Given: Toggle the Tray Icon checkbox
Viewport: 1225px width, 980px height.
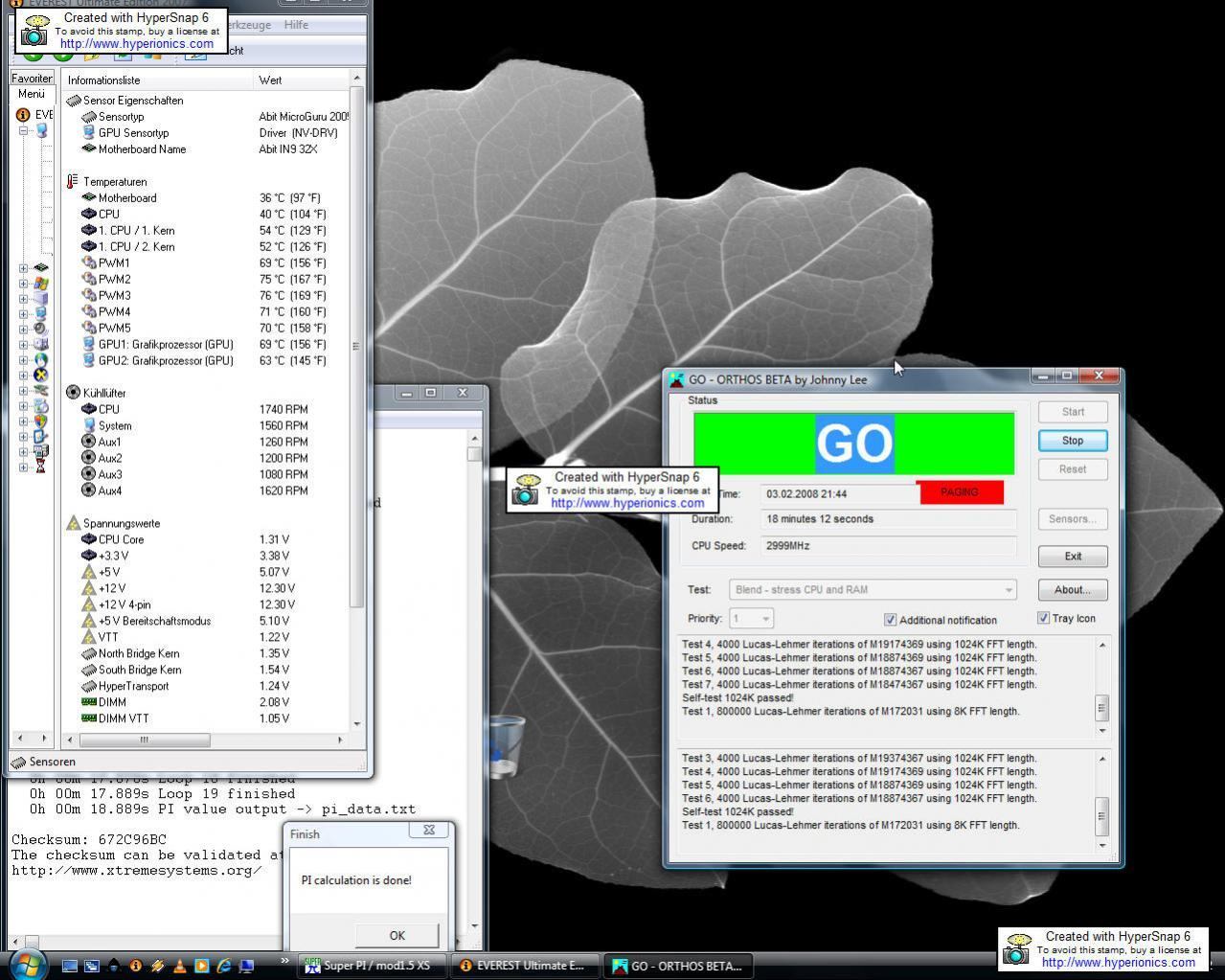Looking at the screenshot, I should click(x=1043, y=618).
